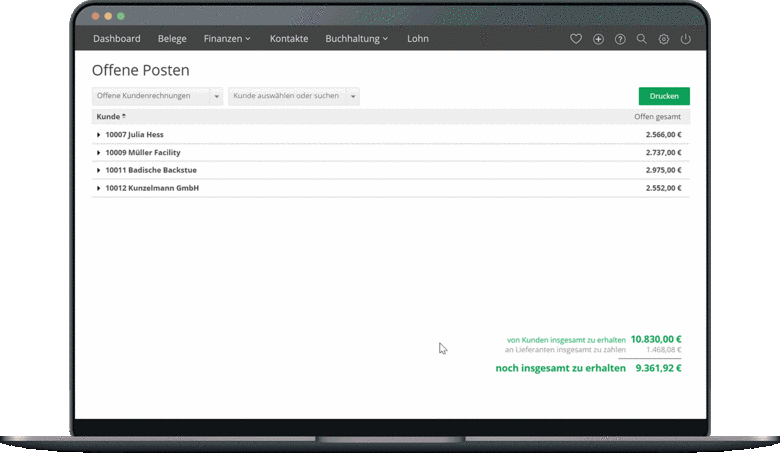Expand the 10007 Julia Hess row

(x=99, y=135)
